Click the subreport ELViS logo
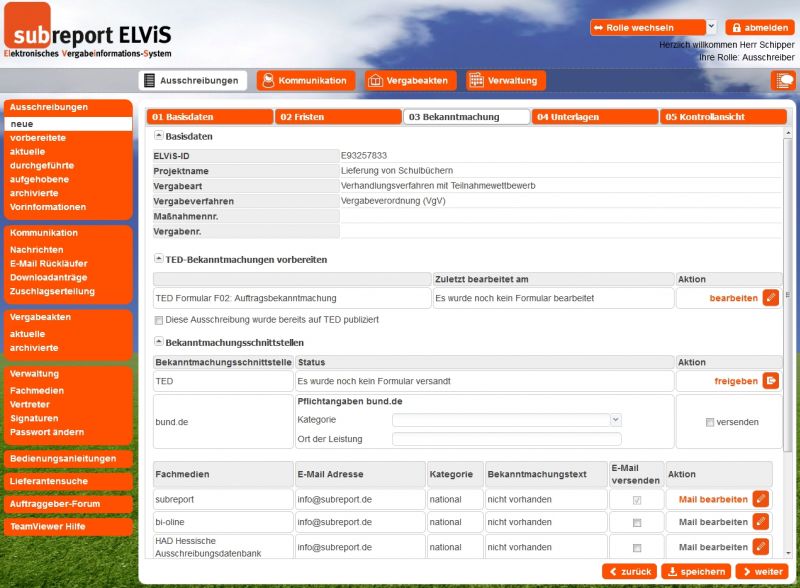The width and height of the screenshot is (800, 588). pyautogui.click(x=88, y=32)
